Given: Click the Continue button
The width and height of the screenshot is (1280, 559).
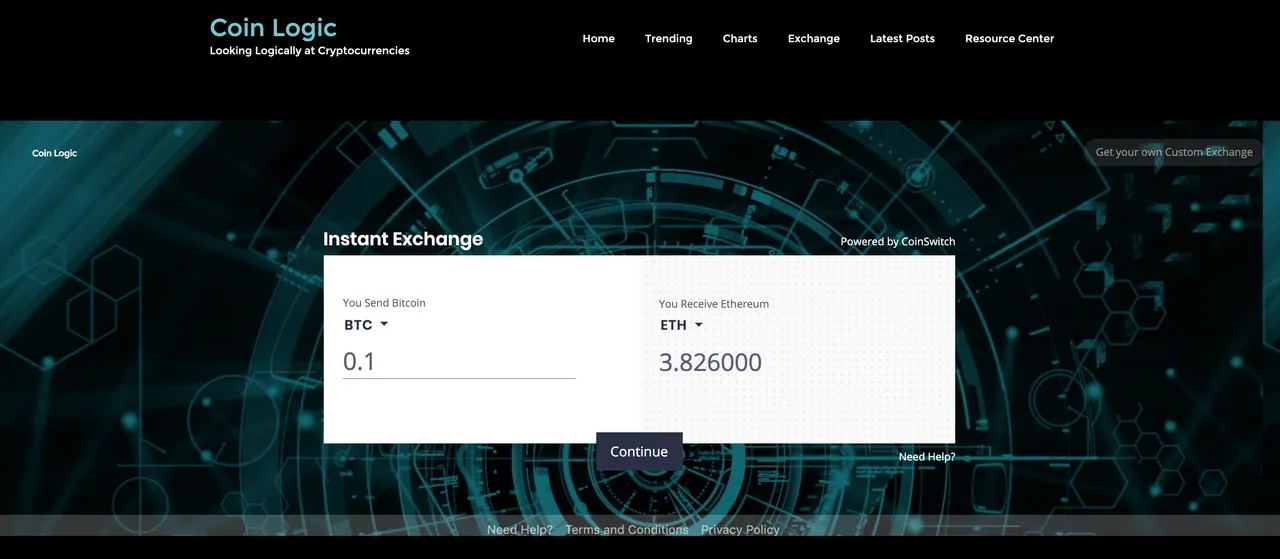Looking at the screenshot, I should (639, 451).
